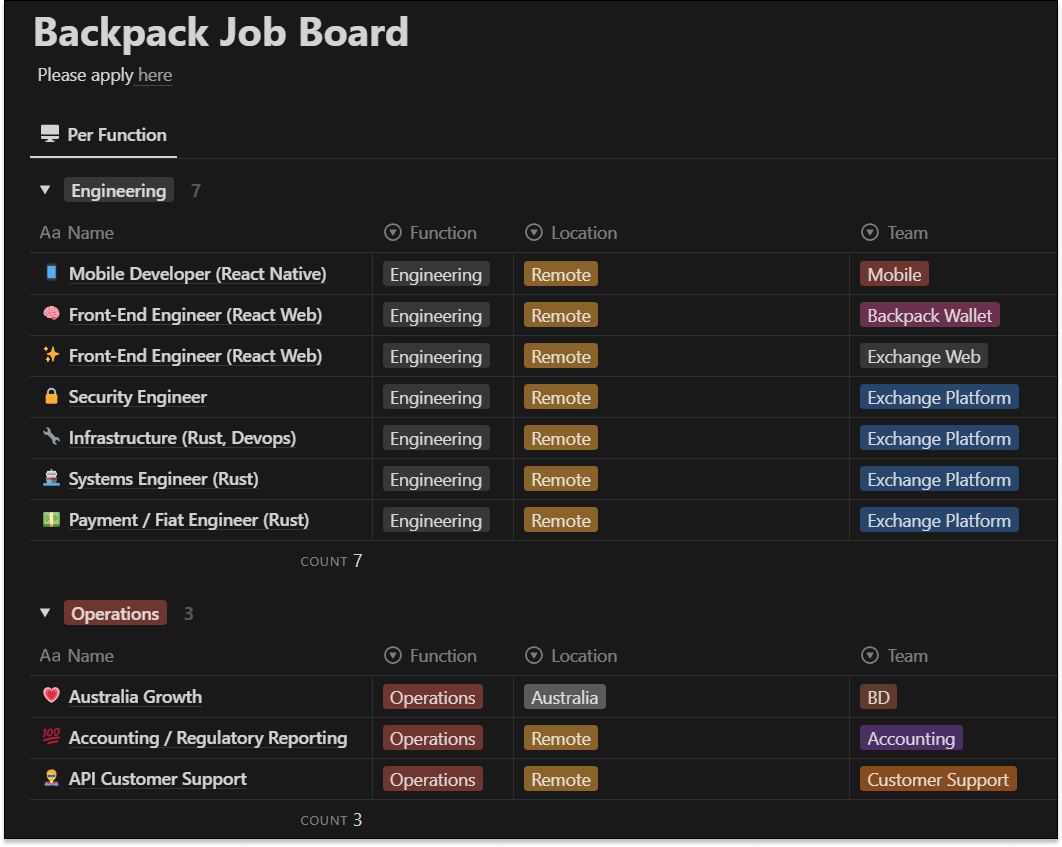The image size is (1062, 847).
Task: Click the ship icon beside Systems Engineer
Action: pos(51,478)
